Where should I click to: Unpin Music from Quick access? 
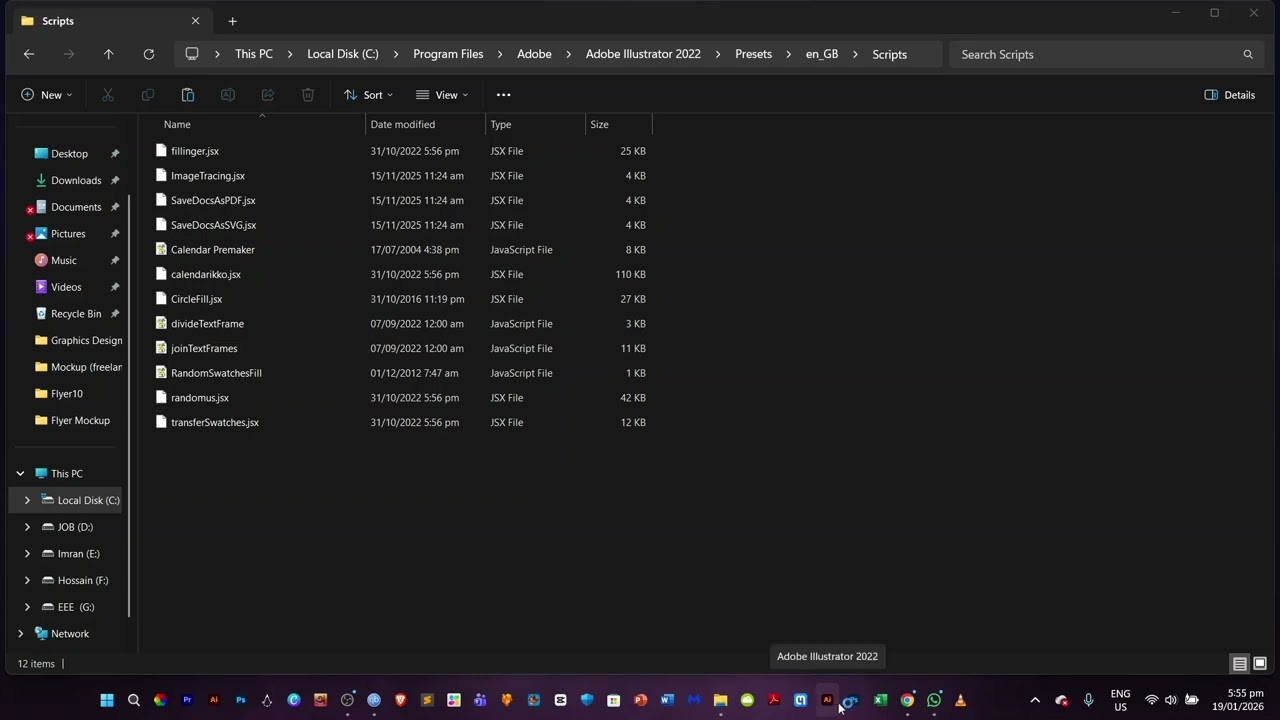pyautogui.click(x=115, y=260)
